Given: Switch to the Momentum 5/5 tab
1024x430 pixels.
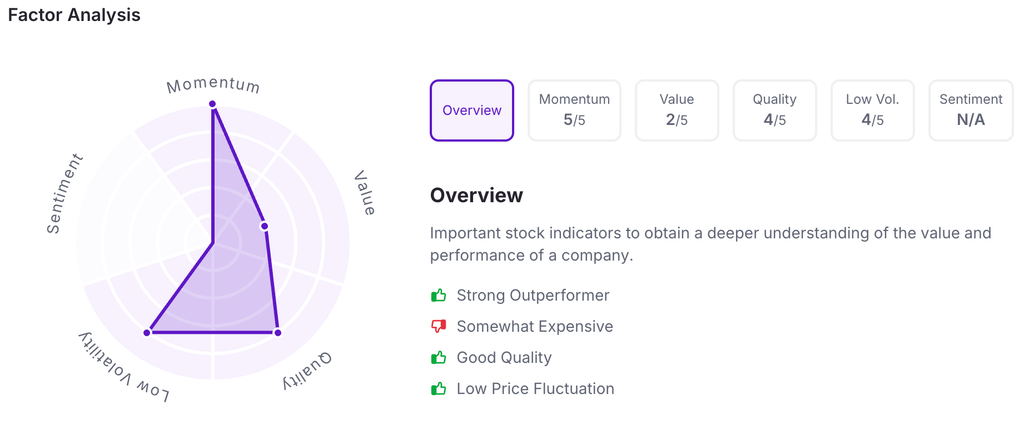Looking at the screenshot, I should (x=574, y=110).
